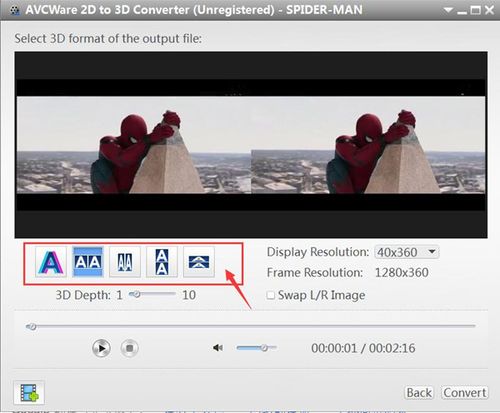500x413 pixels.
Task: Open the Display Resolution dropdown
Action: (407, 252)
